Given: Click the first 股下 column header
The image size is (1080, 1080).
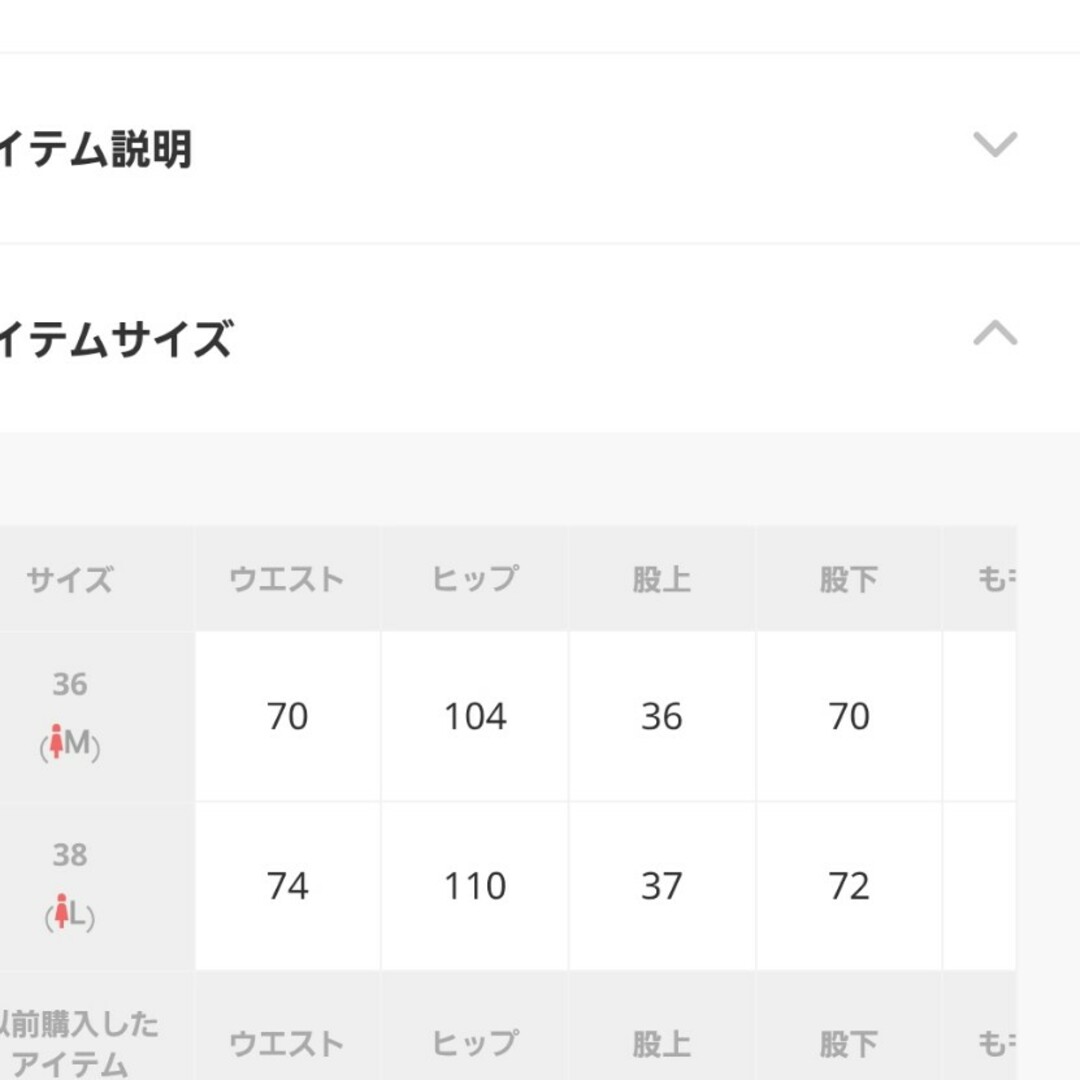Looking at the screenshot, I should [849, 579].
